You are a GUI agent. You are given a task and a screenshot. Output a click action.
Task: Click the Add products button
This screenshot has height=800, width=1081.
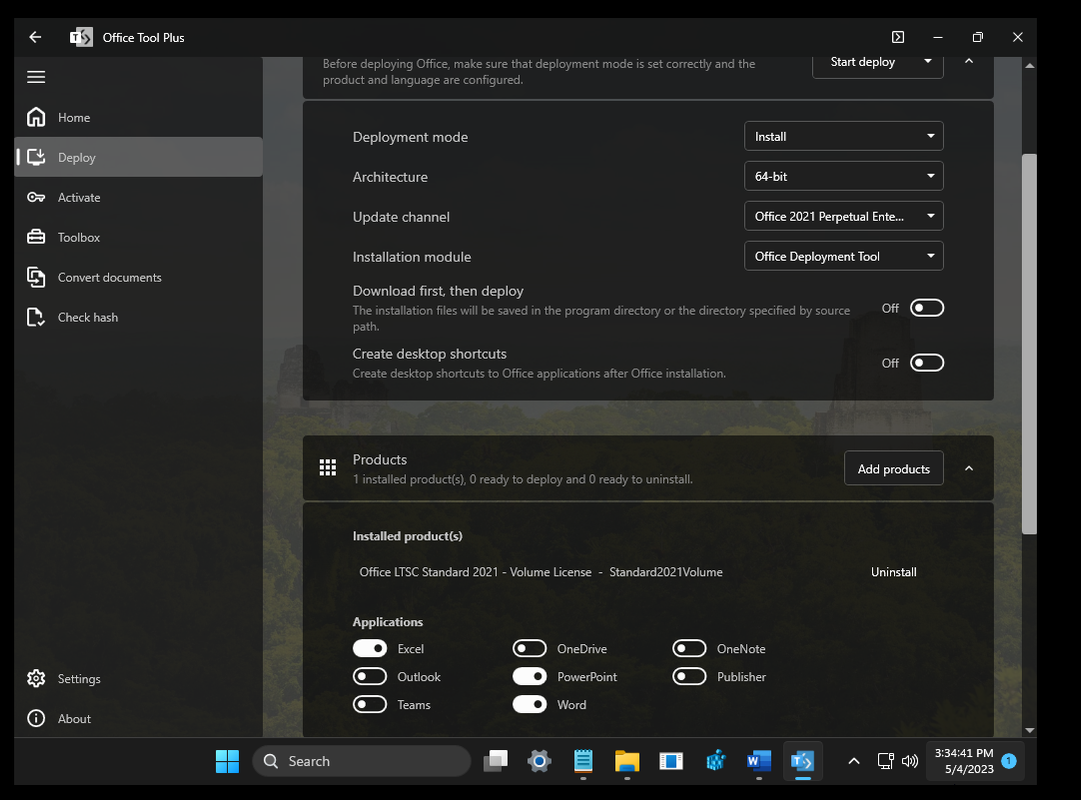point(893,468)
